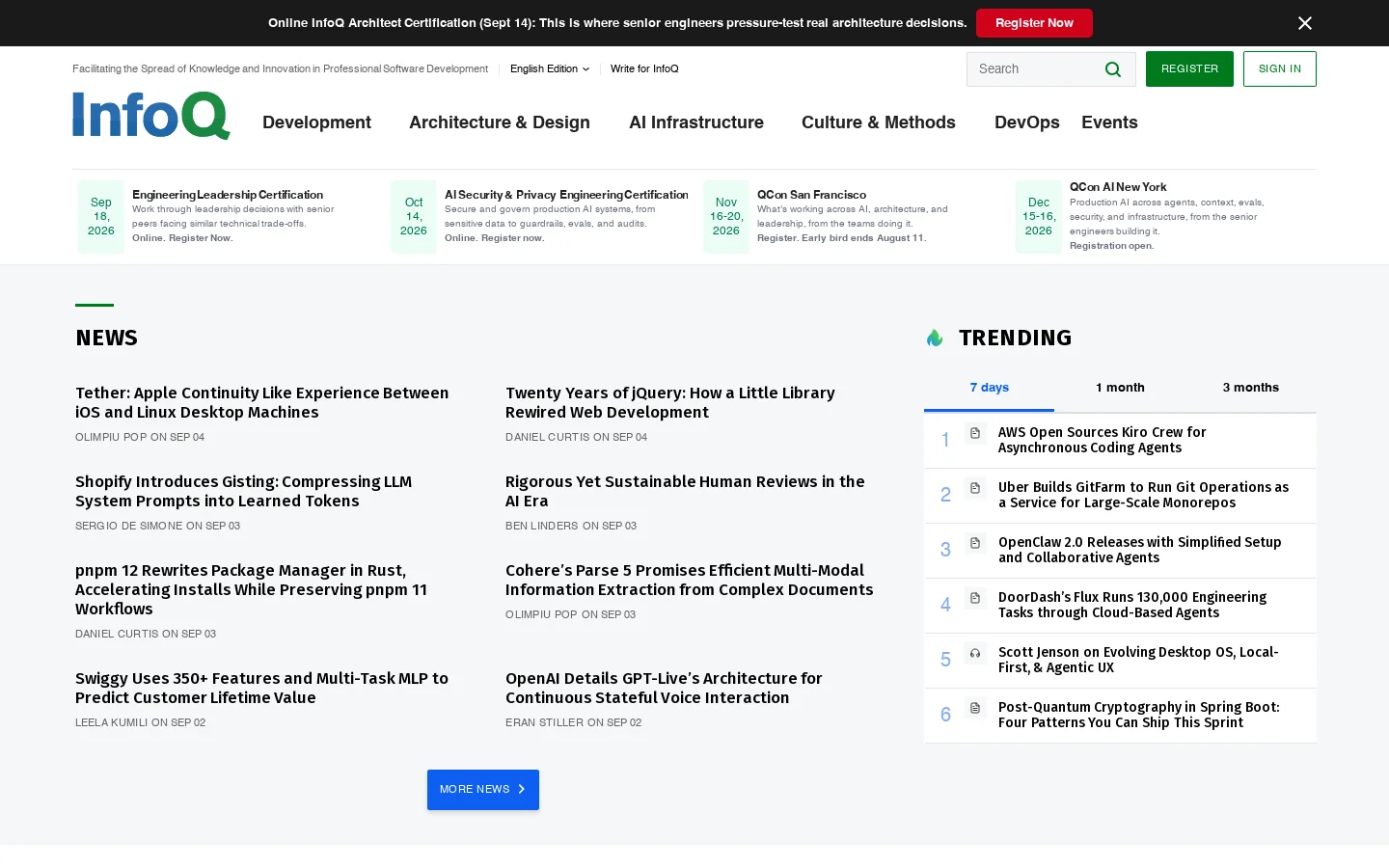Image resolution: width=1389 pixels, height=868 pixels.
Task: Click the Register Now banner button
Action: 1034,23
